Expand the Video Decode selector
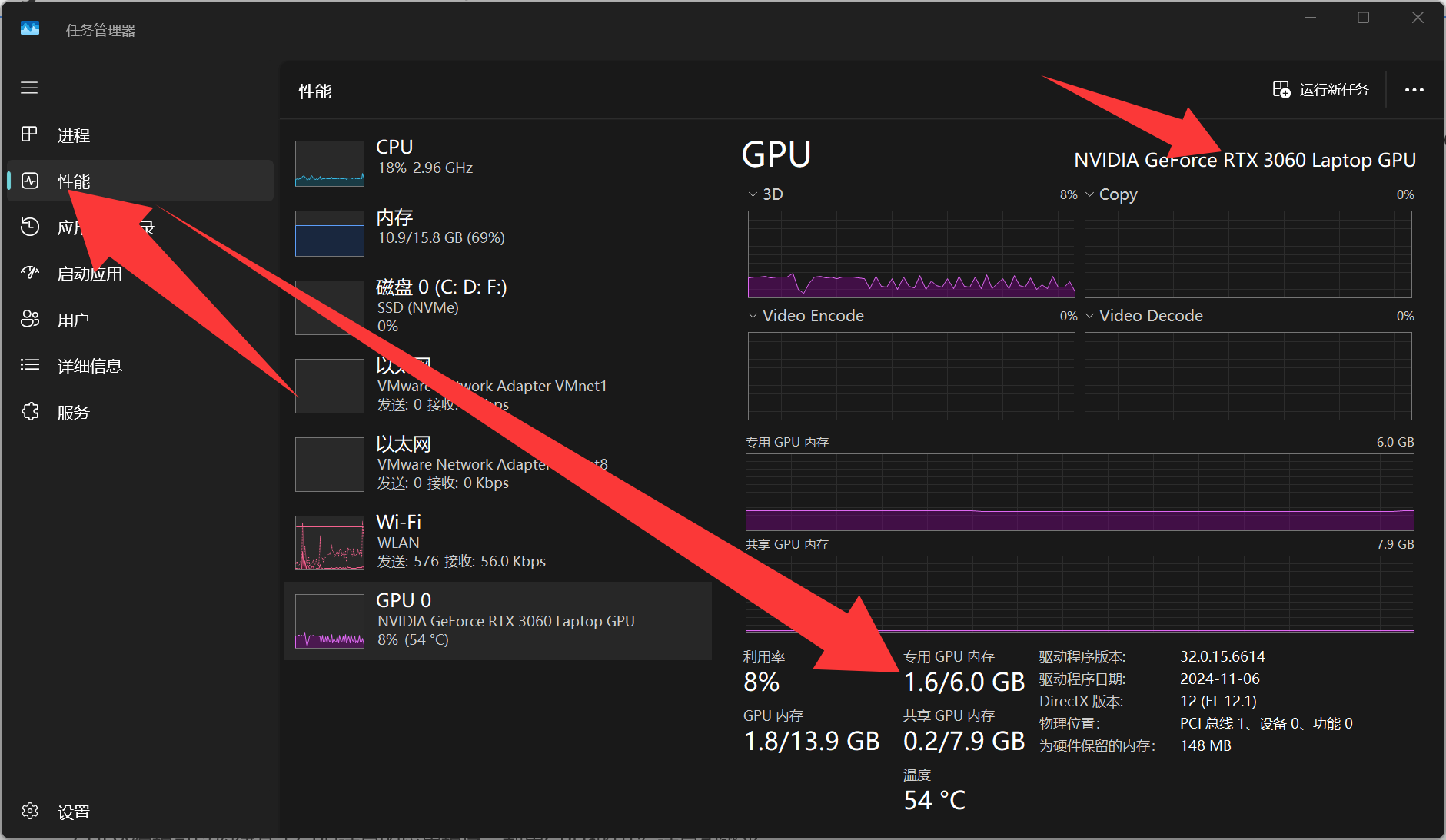Viewport: 1446px width, 840px height. click(x=1089, y=315)
